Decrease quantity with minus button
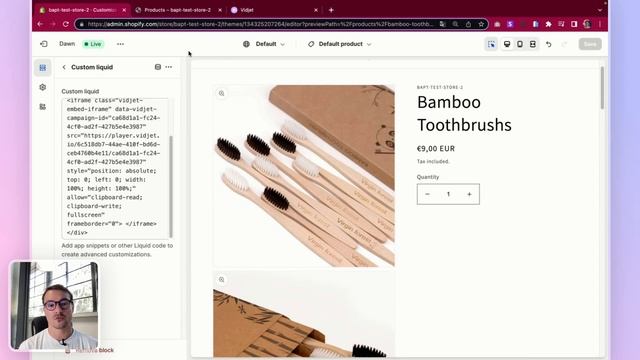Viewport: 640px width, 360px height. tap(427, 194)
